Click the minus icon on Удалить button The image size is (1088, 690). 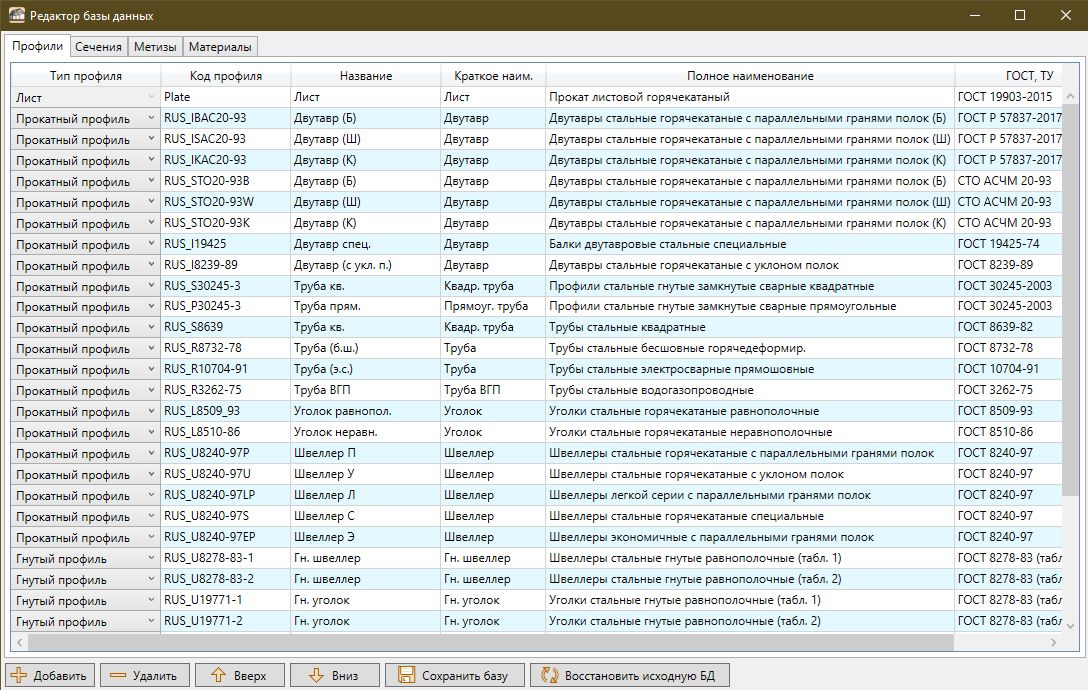(118, 676)
